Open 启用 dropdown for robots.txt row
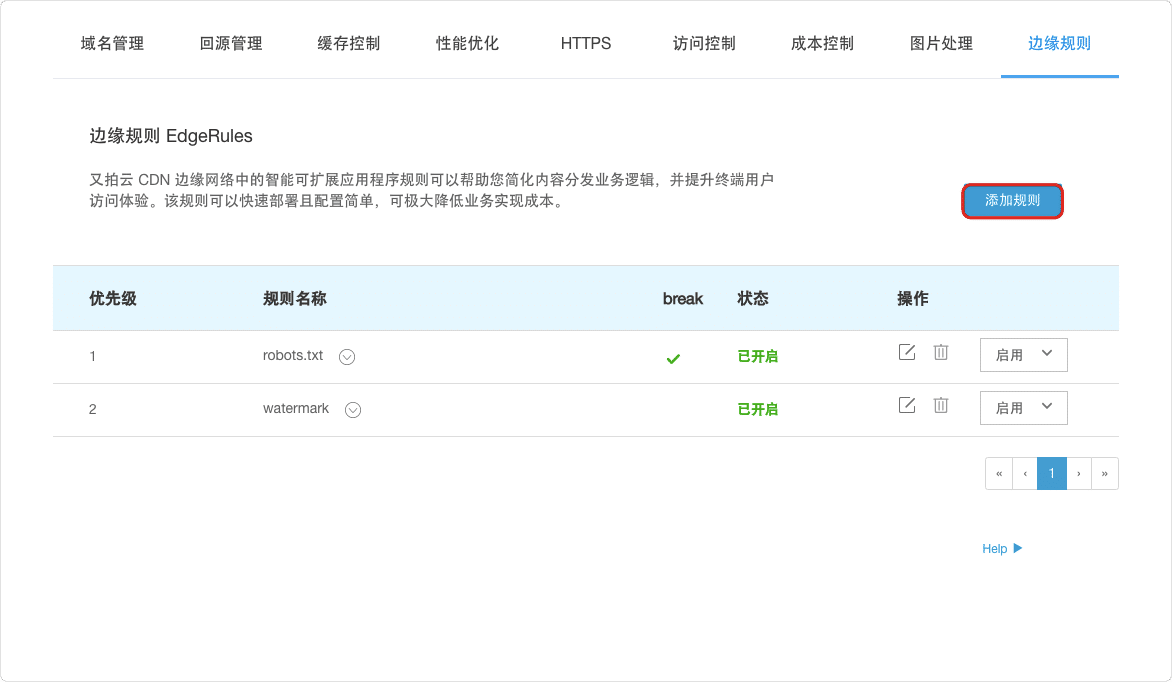The height and width of the screenshot is (682, 1172). point(1023,354)
